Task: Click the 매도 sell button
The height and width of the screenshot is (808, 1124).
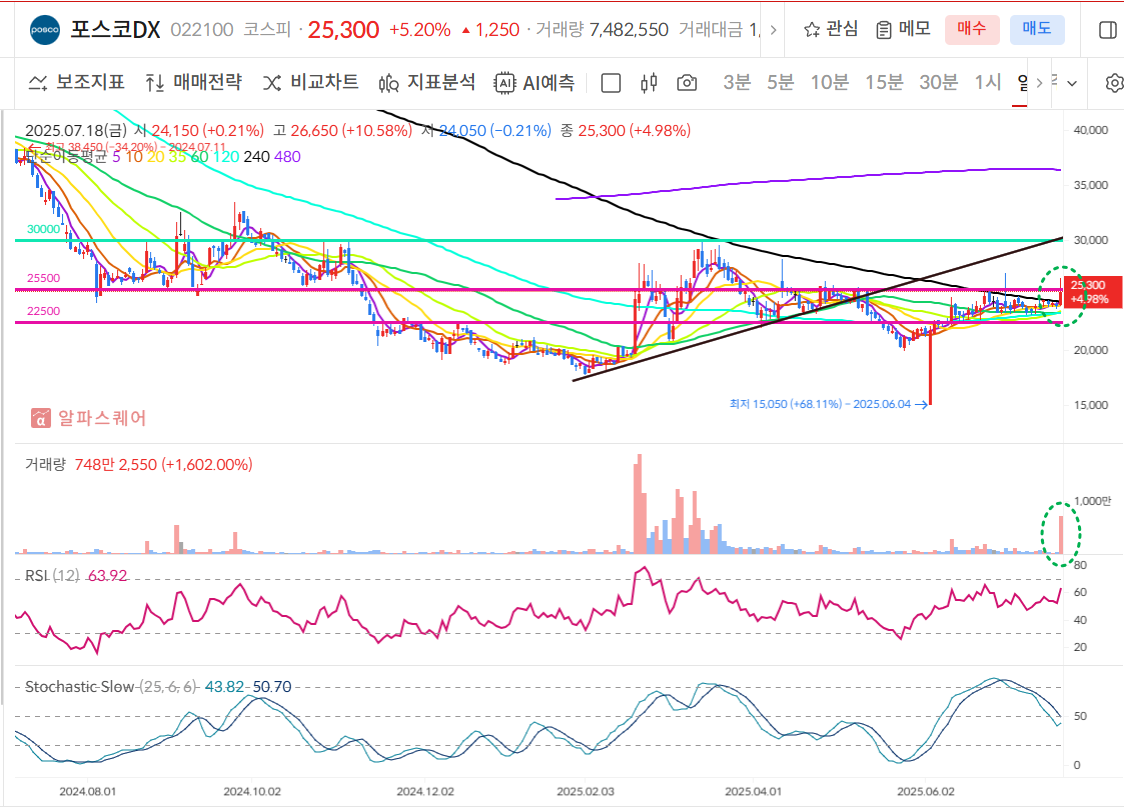Action: coord(1037,29)
